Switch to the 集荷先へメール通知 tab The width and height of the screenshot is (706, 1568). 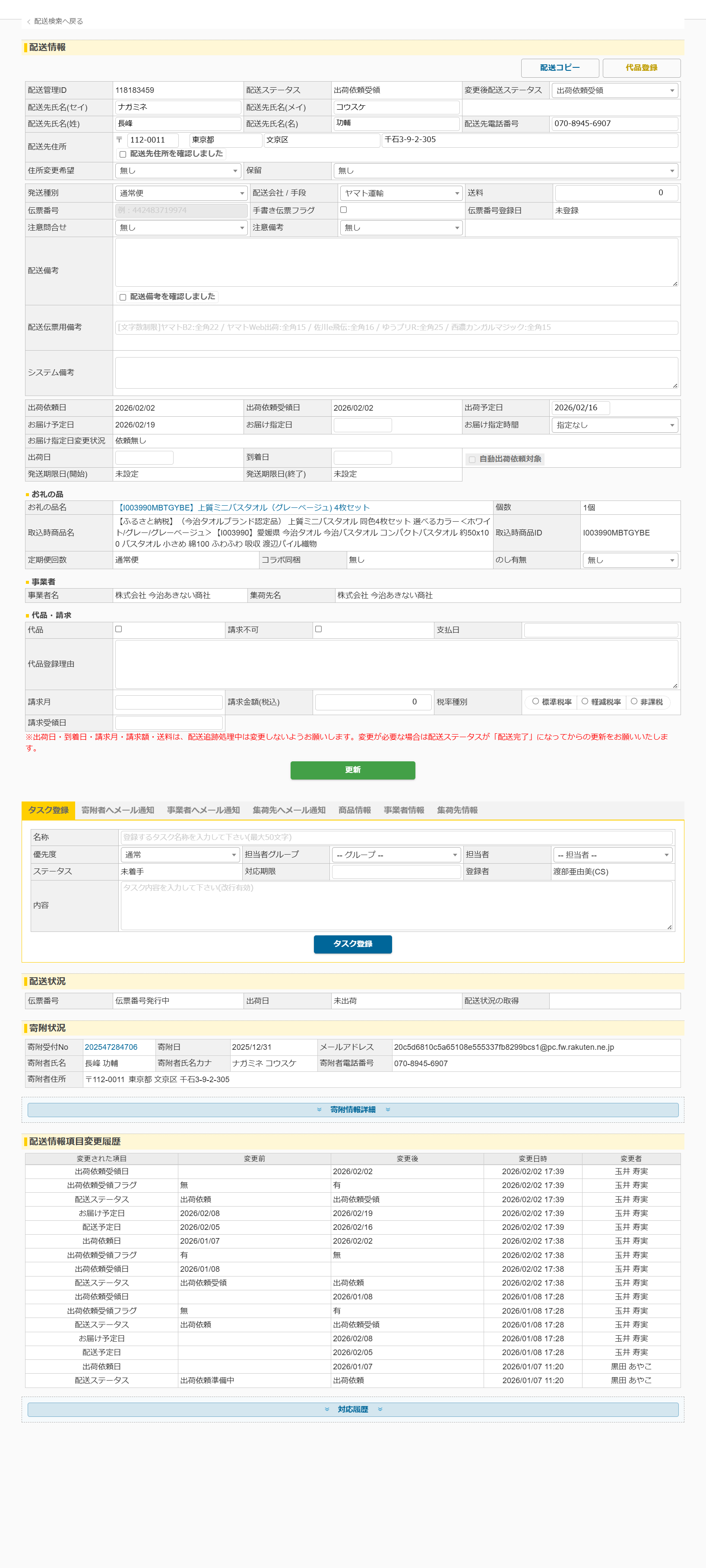click(x=289, y=810)
